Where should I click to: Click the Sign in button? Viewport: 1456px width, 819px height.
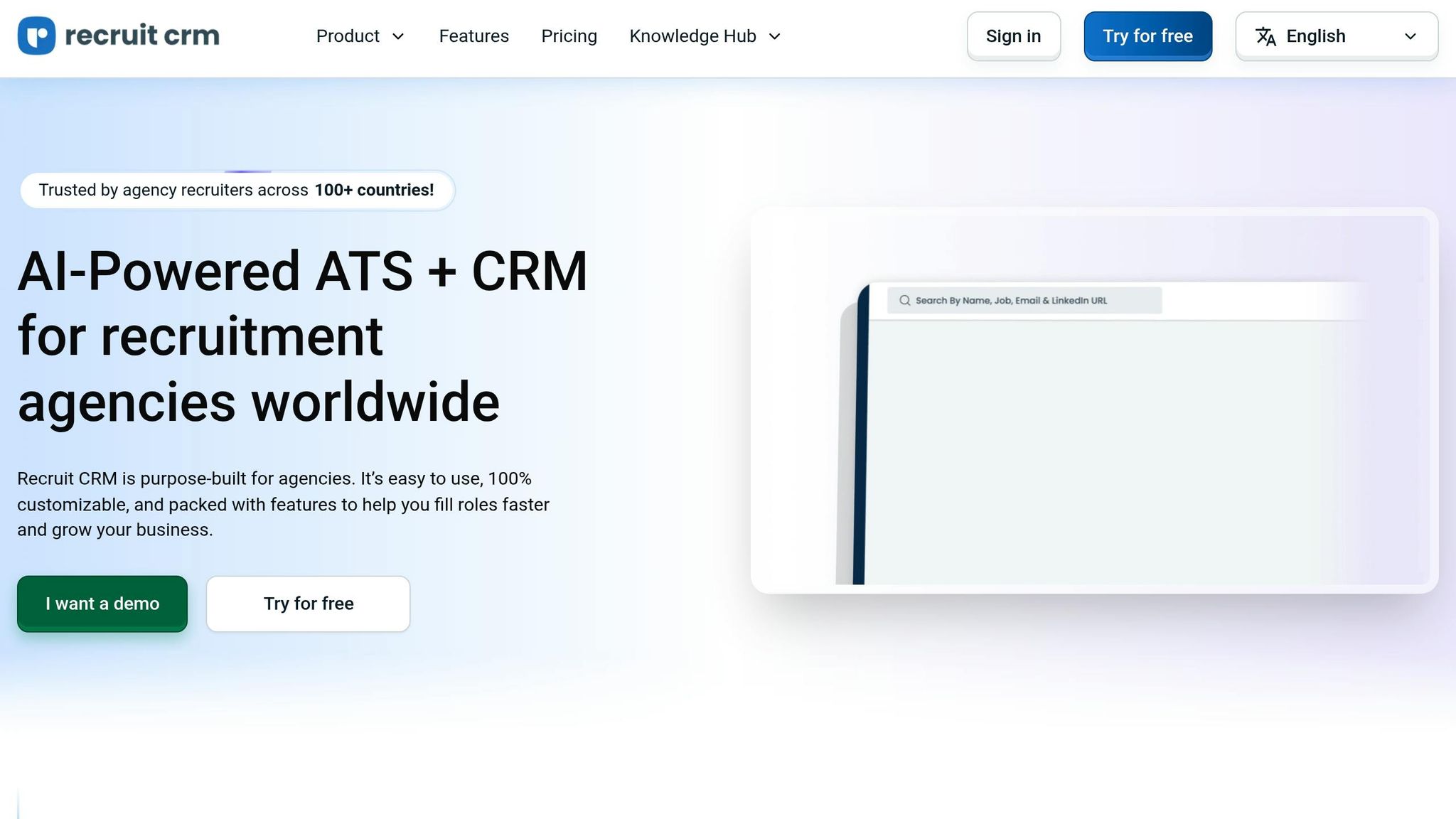pyautogui.click(x=1014, y=36)
